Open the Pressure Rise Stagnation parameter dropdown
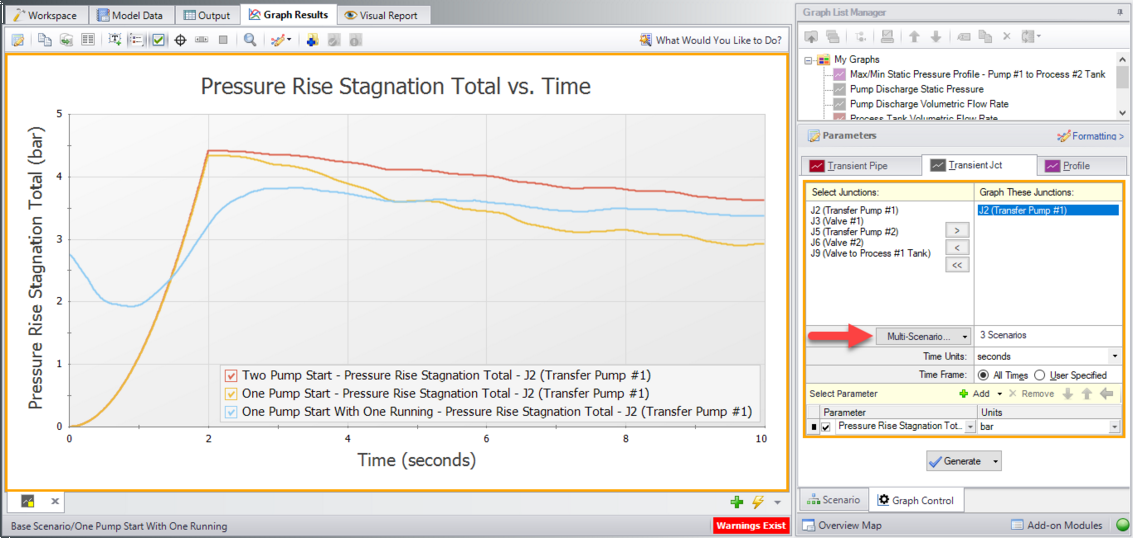The image size is (1133, 538). point(970,428)
